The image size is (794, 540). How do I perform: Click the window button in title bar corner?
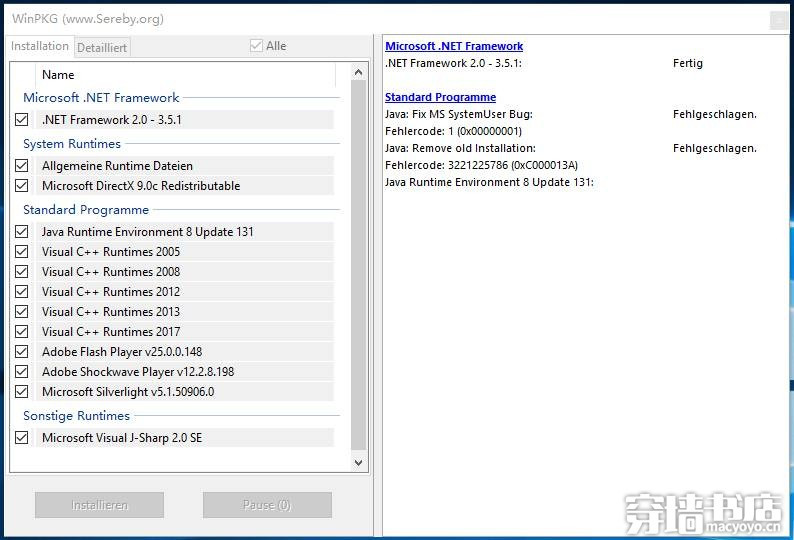778,20
